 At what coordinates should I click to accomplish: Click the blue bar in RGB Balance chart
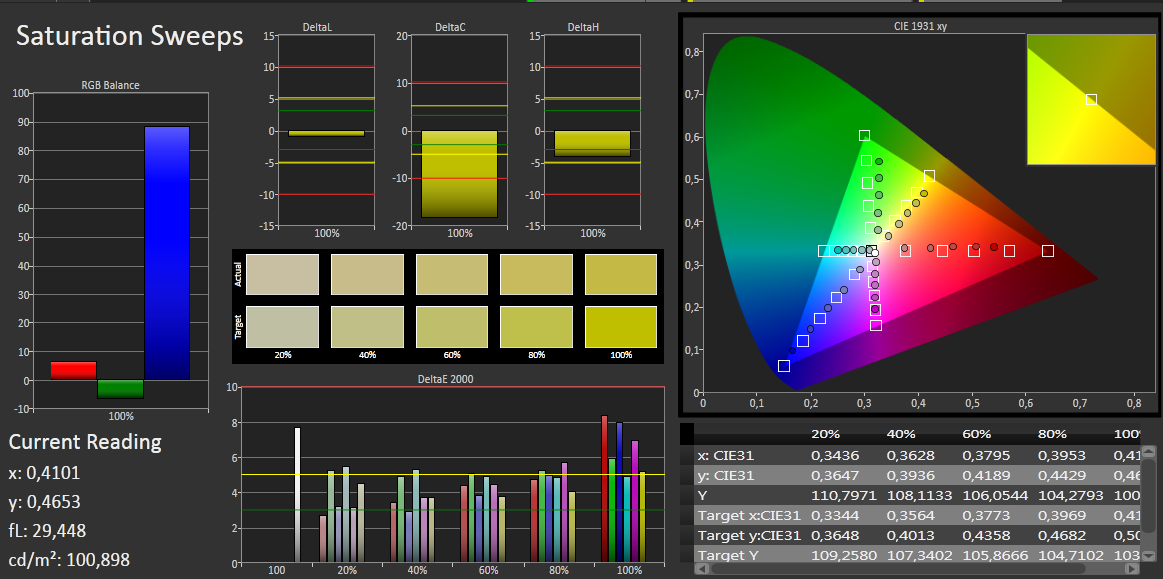click(x=167, y=254)
